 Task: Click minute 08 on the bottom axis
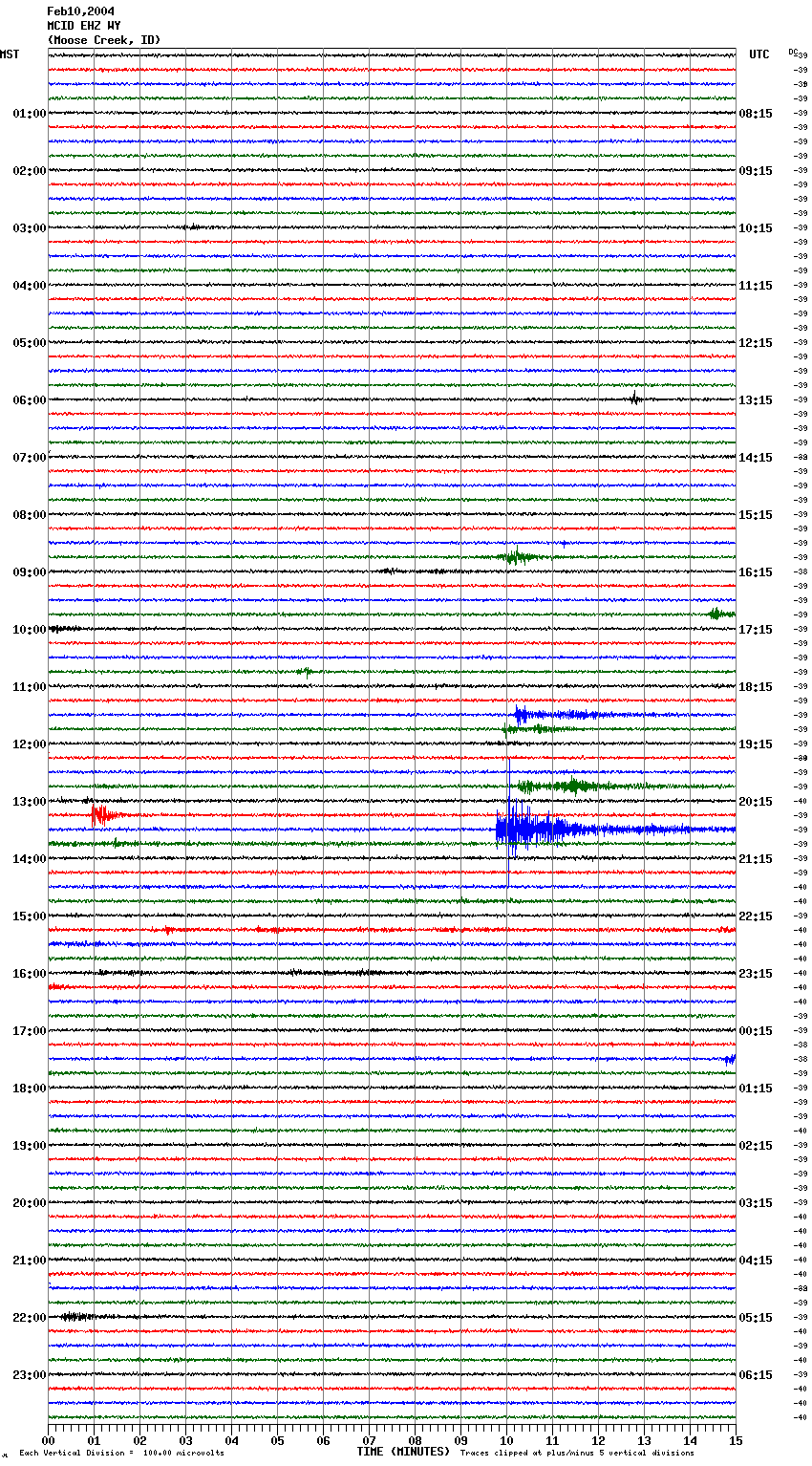415,1440
